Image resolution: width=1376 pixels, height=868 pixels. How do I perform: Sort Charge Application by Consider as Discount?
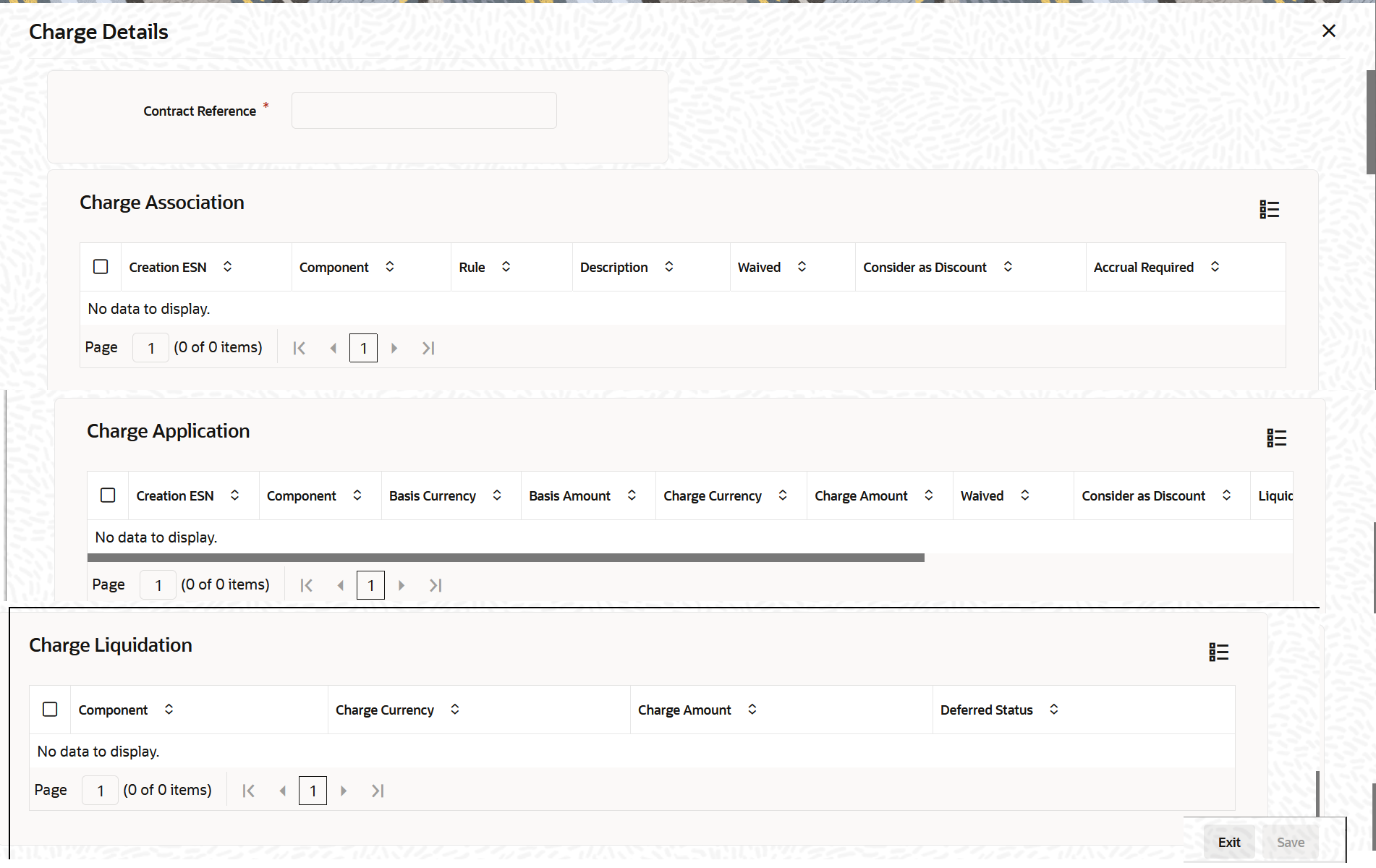point(1226,495)
